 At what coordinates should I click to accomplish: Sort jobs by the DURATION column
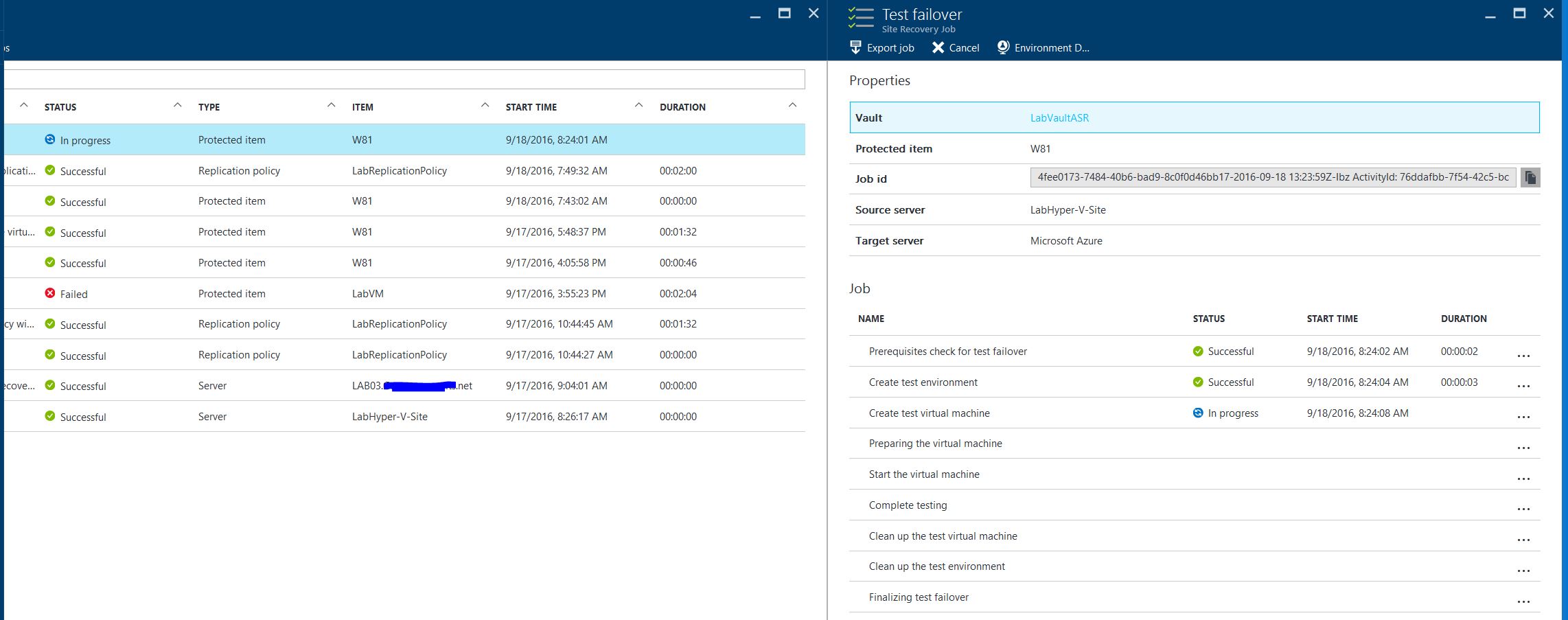click(x=682, y=107)
